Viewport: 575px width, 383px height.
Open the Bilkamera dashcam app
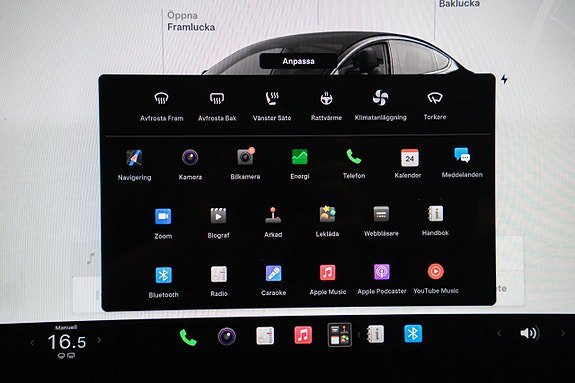point(245,163)
